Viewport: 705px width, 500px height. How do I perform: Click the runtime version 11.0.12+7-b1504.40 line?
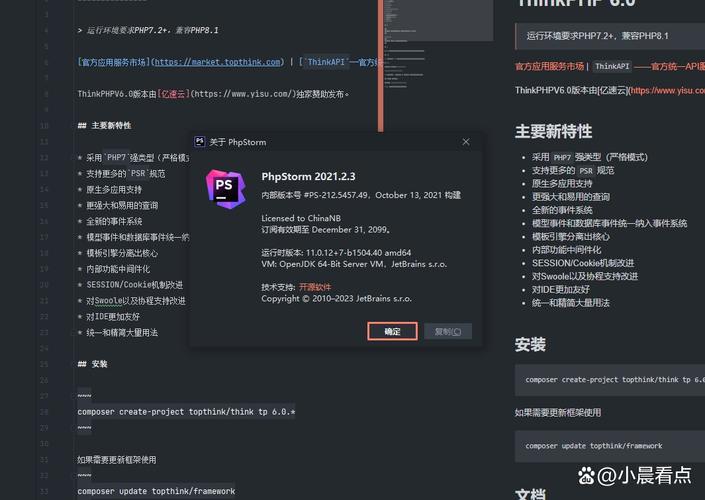336,253
